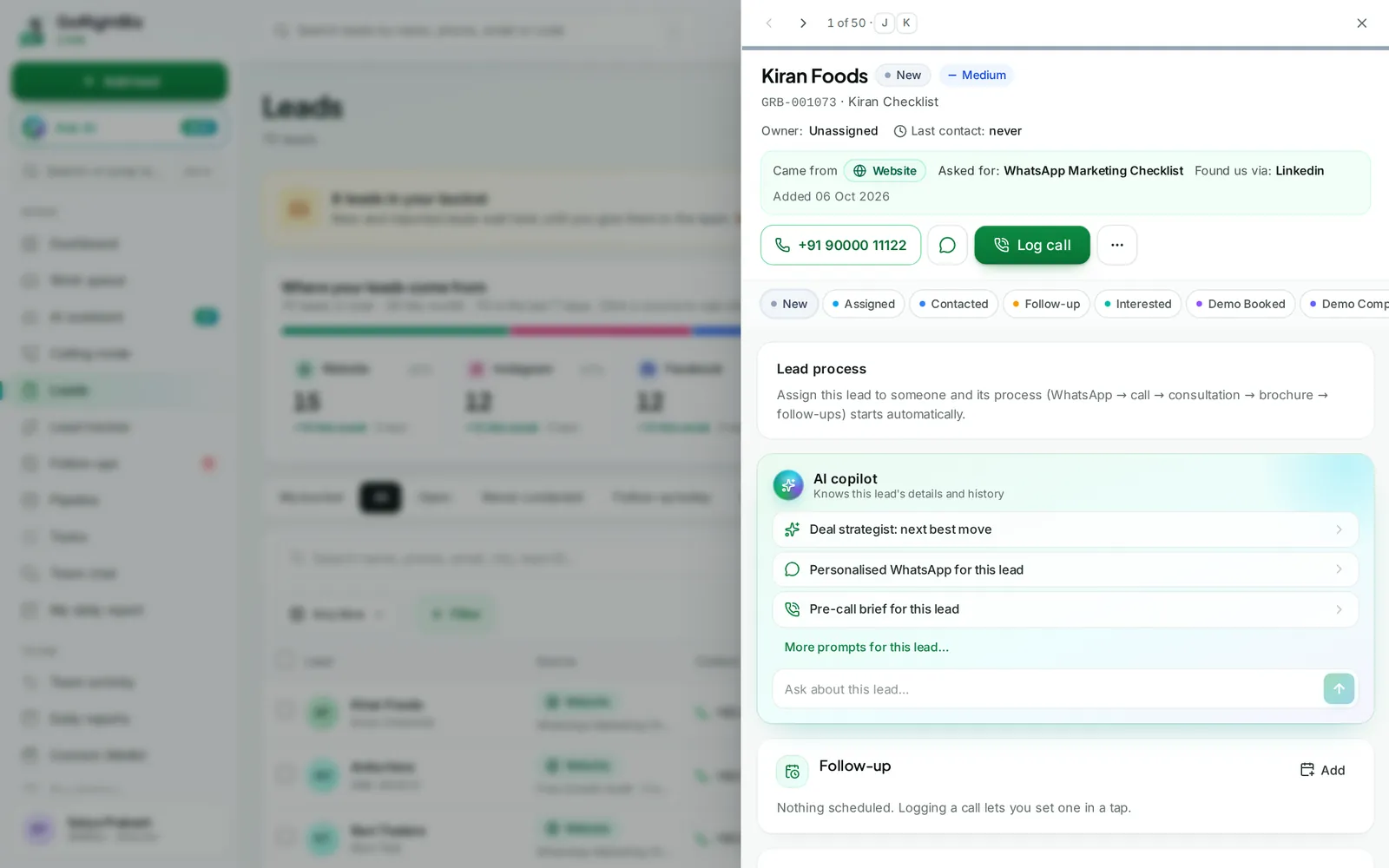
Task: Set lead stage to New
Action: point(789,304)
